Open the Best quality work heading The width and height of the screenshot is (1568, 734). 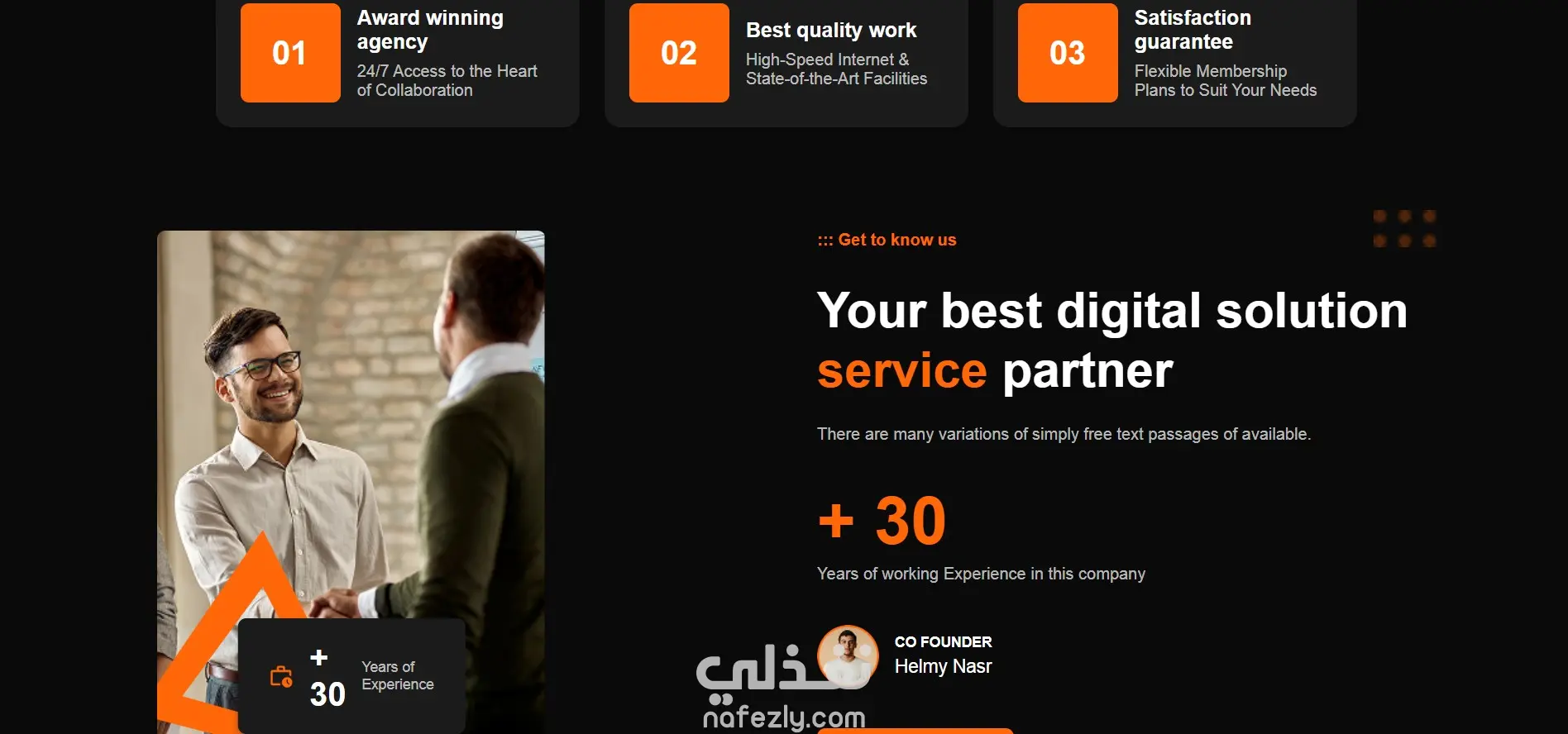[x=831, y=31]
